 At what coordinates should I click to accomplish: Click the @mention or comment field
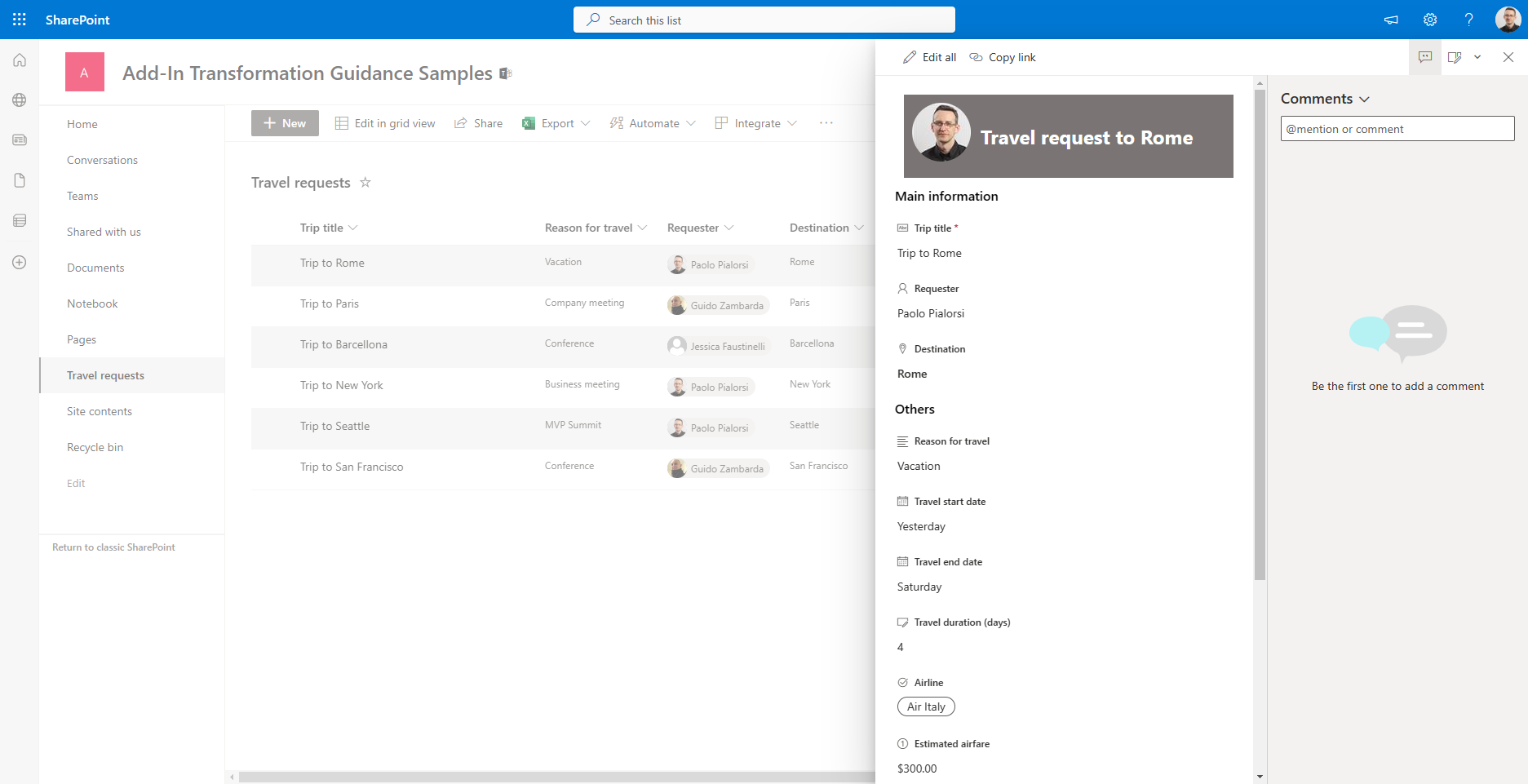(1397, 128)
